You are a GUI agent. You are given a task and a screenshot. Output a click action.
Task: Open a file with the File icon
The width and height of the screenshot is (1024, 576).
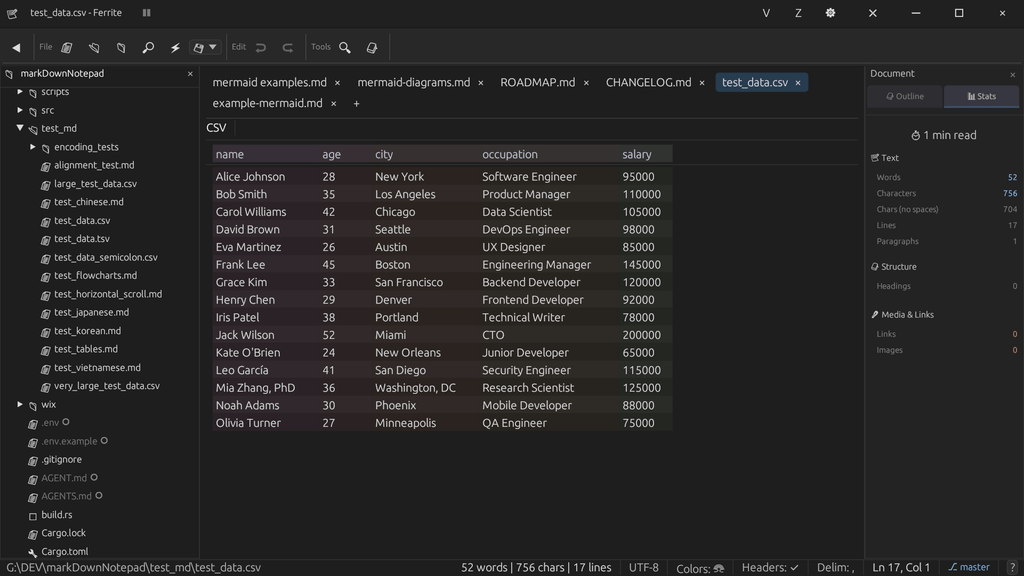click(66, 47)
